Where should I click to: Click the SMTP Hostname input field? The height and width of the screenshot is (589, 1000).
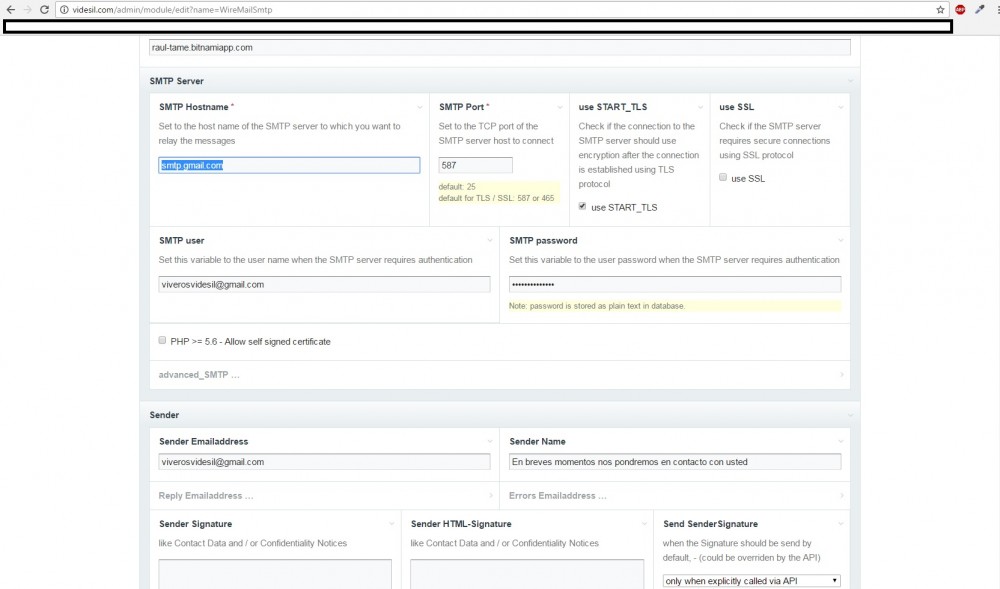(289, 165)
